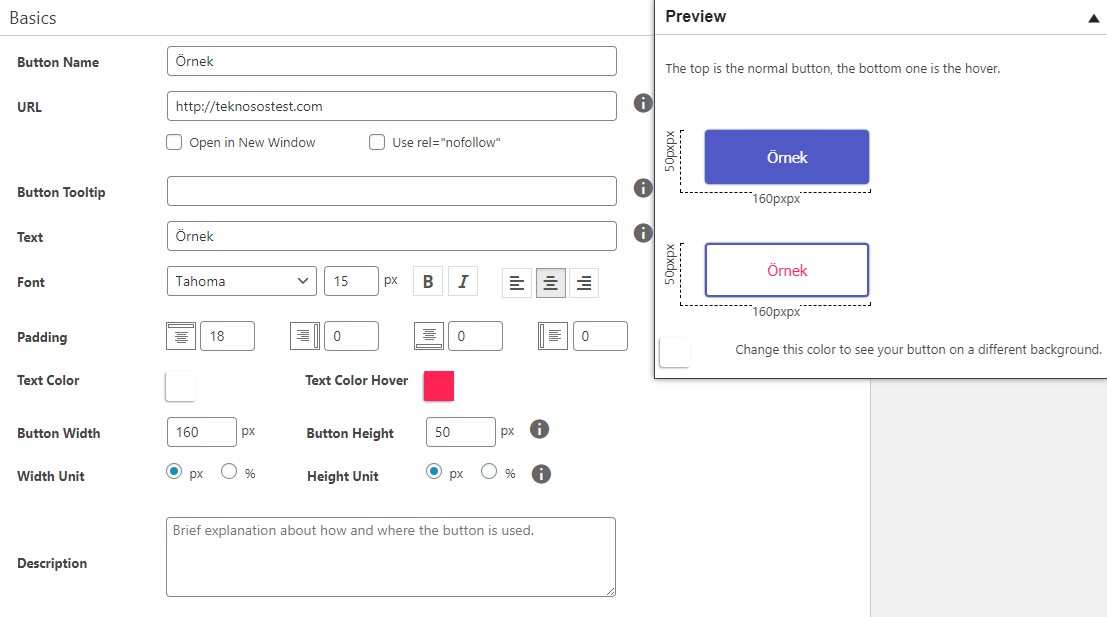
Task: Click the info icon beside Button Tooltip field
Action: click(x=642, y=188)
